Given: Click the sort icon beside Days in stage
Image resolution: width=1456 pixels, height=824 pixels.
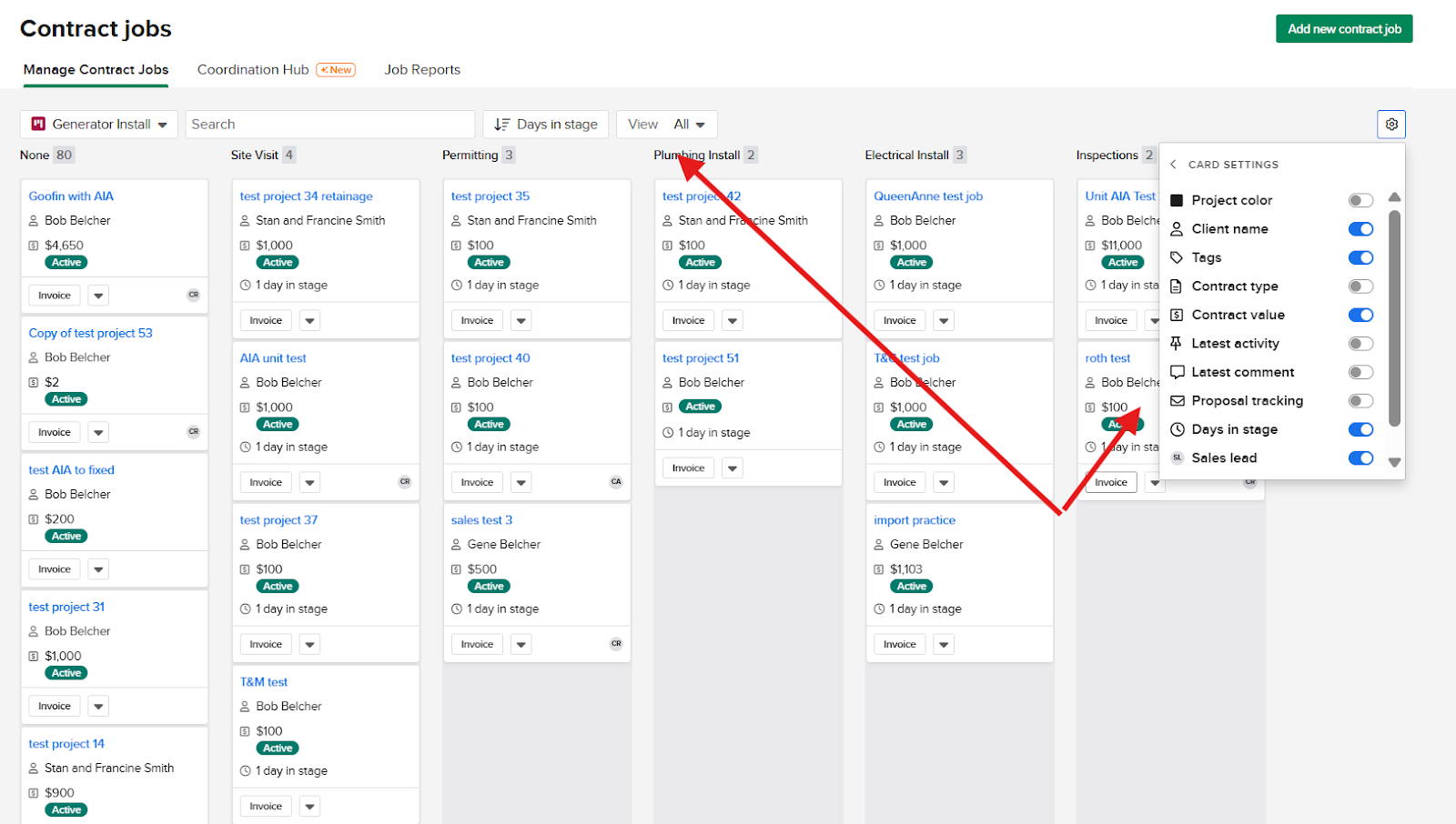Looking at the screenshot, I should tap(501, 125).
